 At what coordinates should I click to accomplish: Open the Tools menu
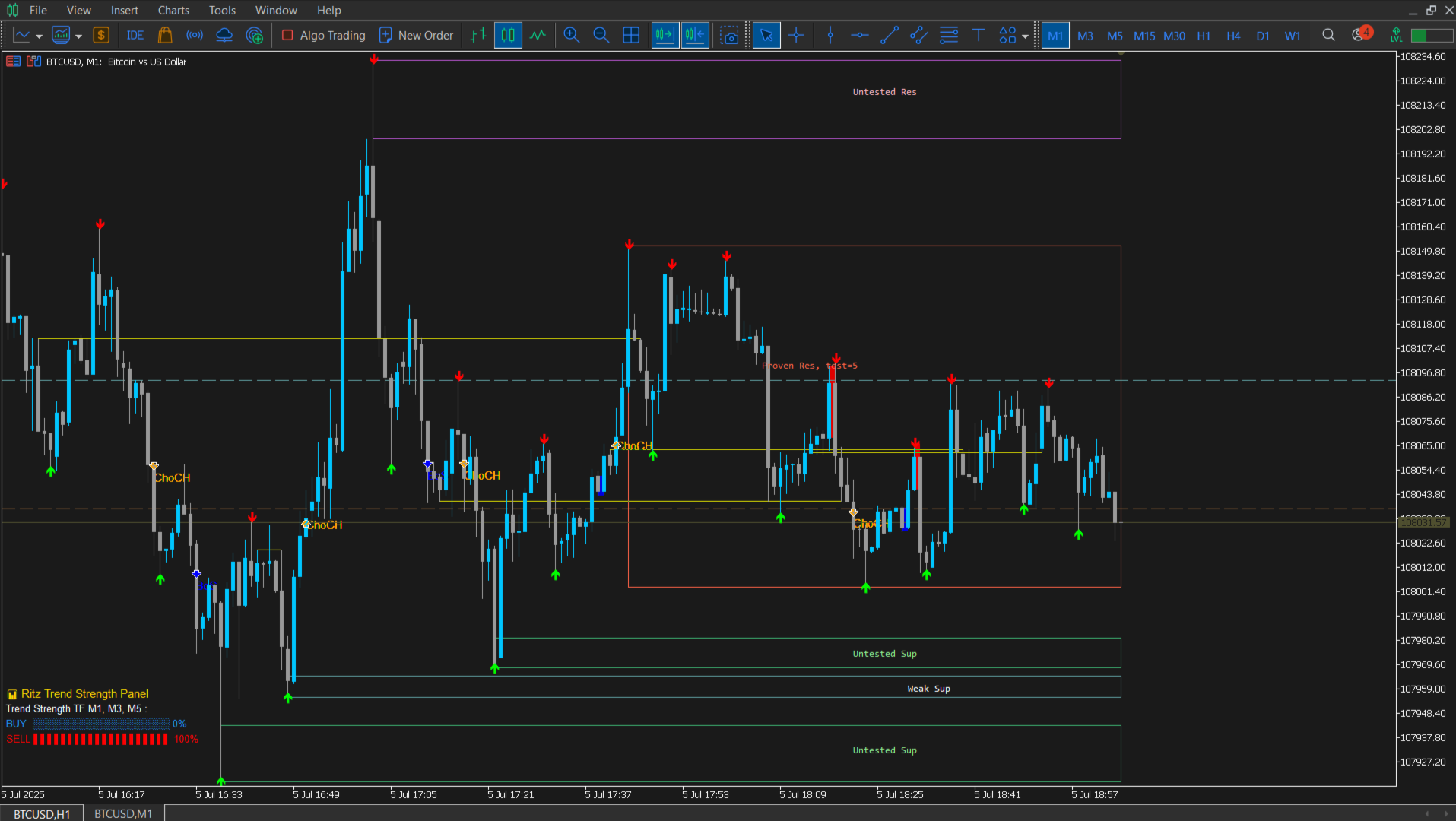pos(222,10)
